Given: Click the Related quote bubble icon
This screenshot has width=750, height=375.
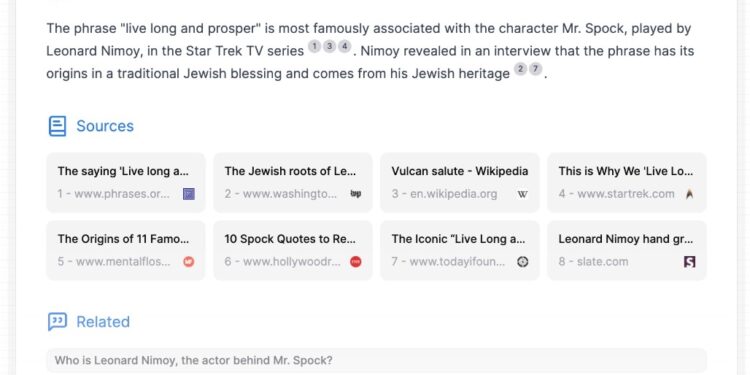Looking at the screenshot, I should [x=57, y=321].
